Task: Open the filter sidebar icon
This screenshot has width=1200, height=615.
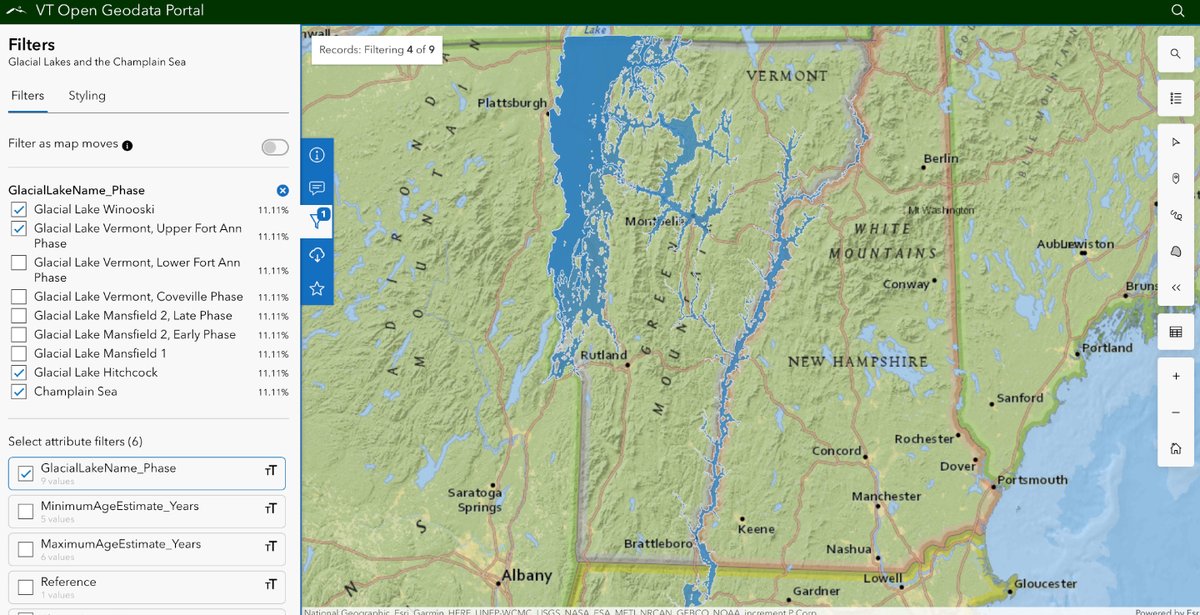Action: coord(317,221)
